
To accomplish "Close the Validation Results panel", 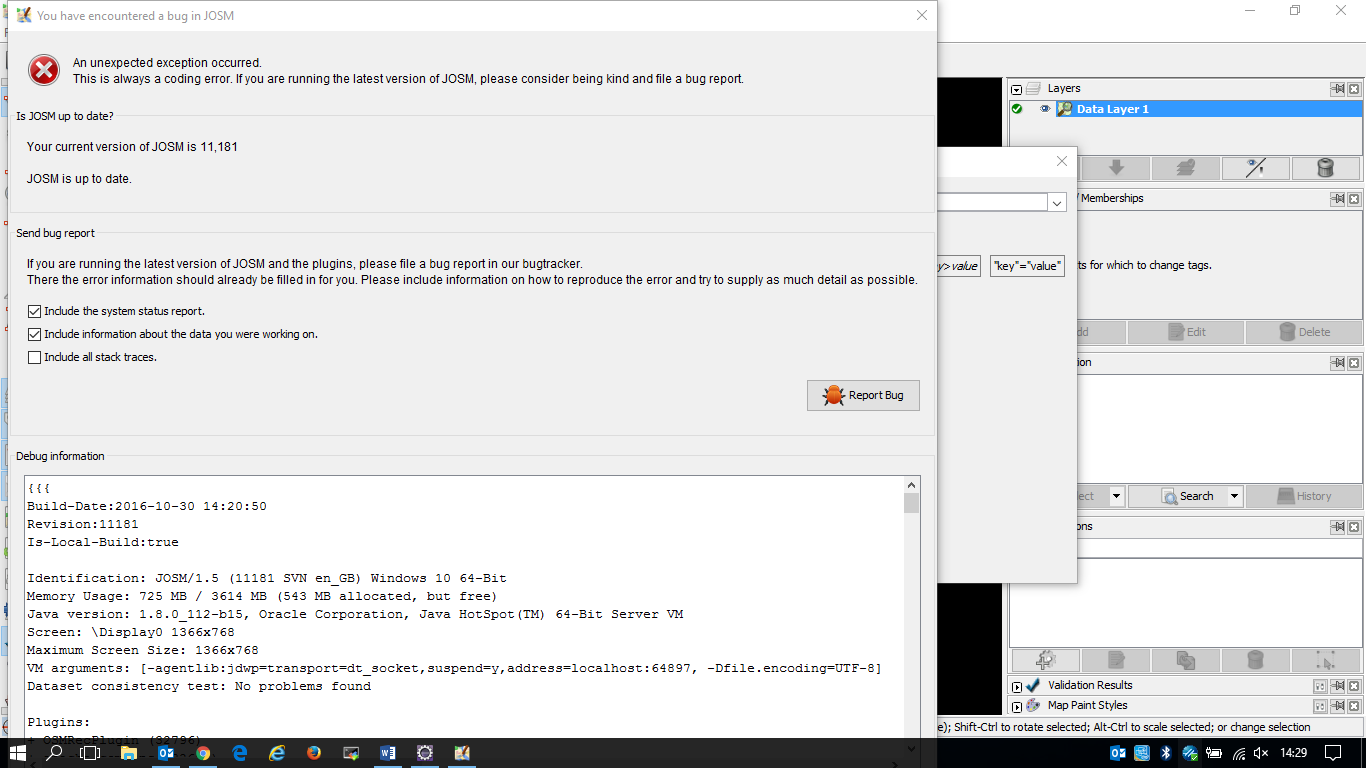I will (x=1354, y=686).
